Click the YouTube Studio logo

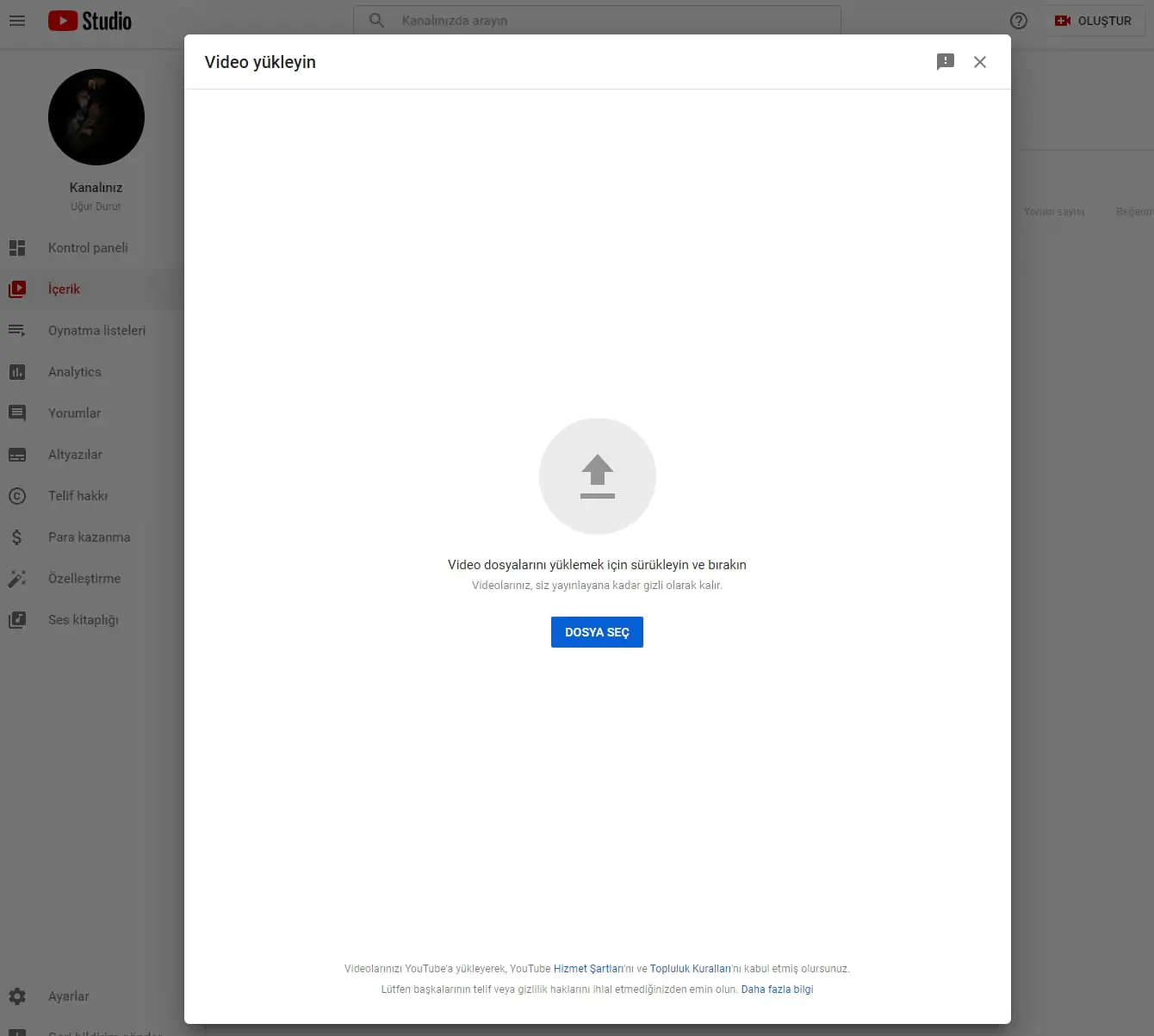(x=90, y=21)
